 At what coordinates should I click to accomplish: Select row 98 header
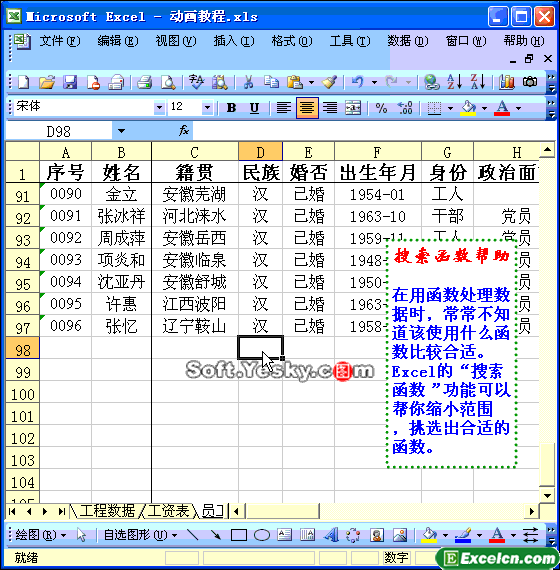(23, 349)
